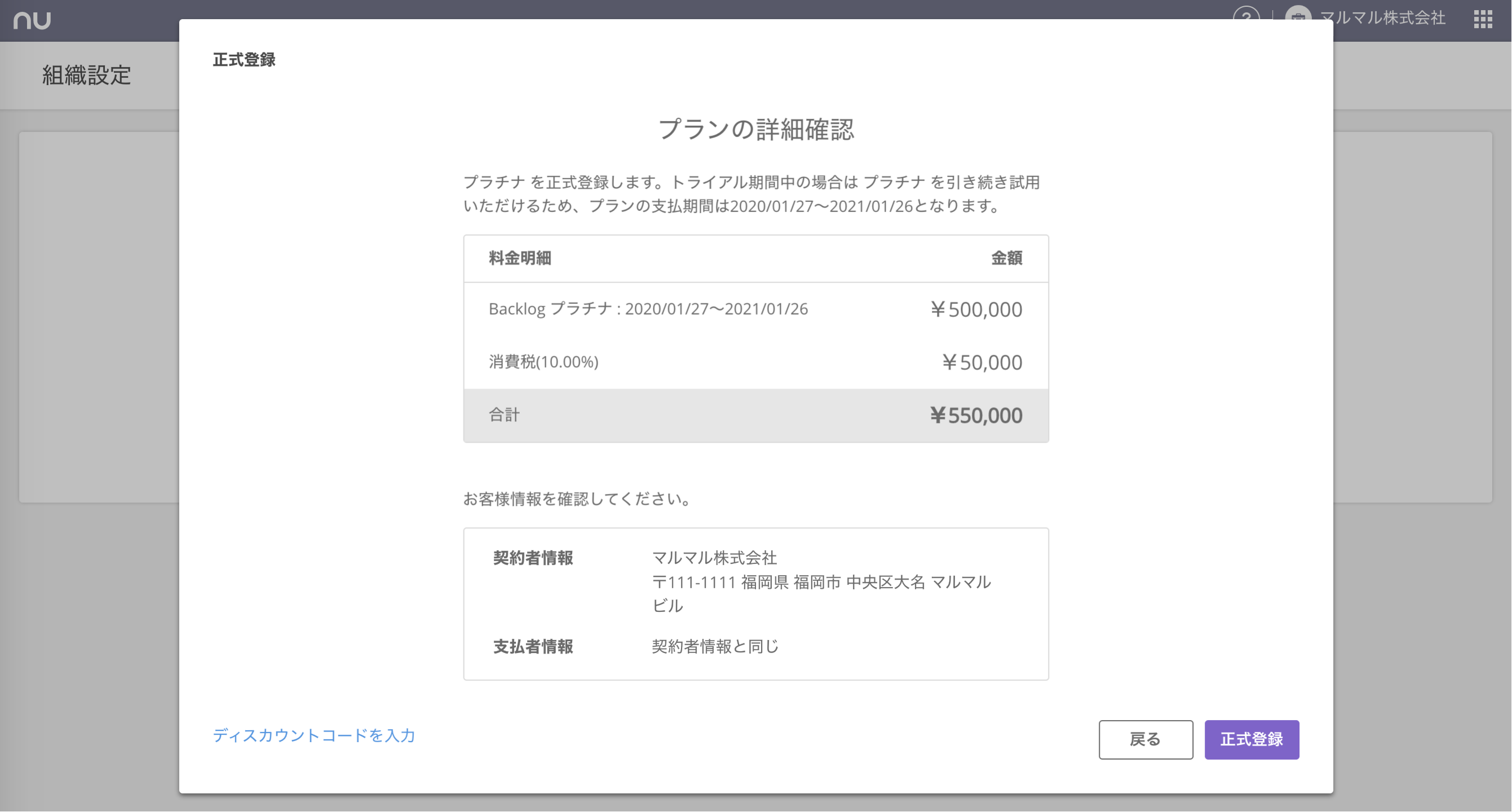This screenshot has height=812, width=1512.
Task: Click the 契約者情報 label
Action: (533, 558)
